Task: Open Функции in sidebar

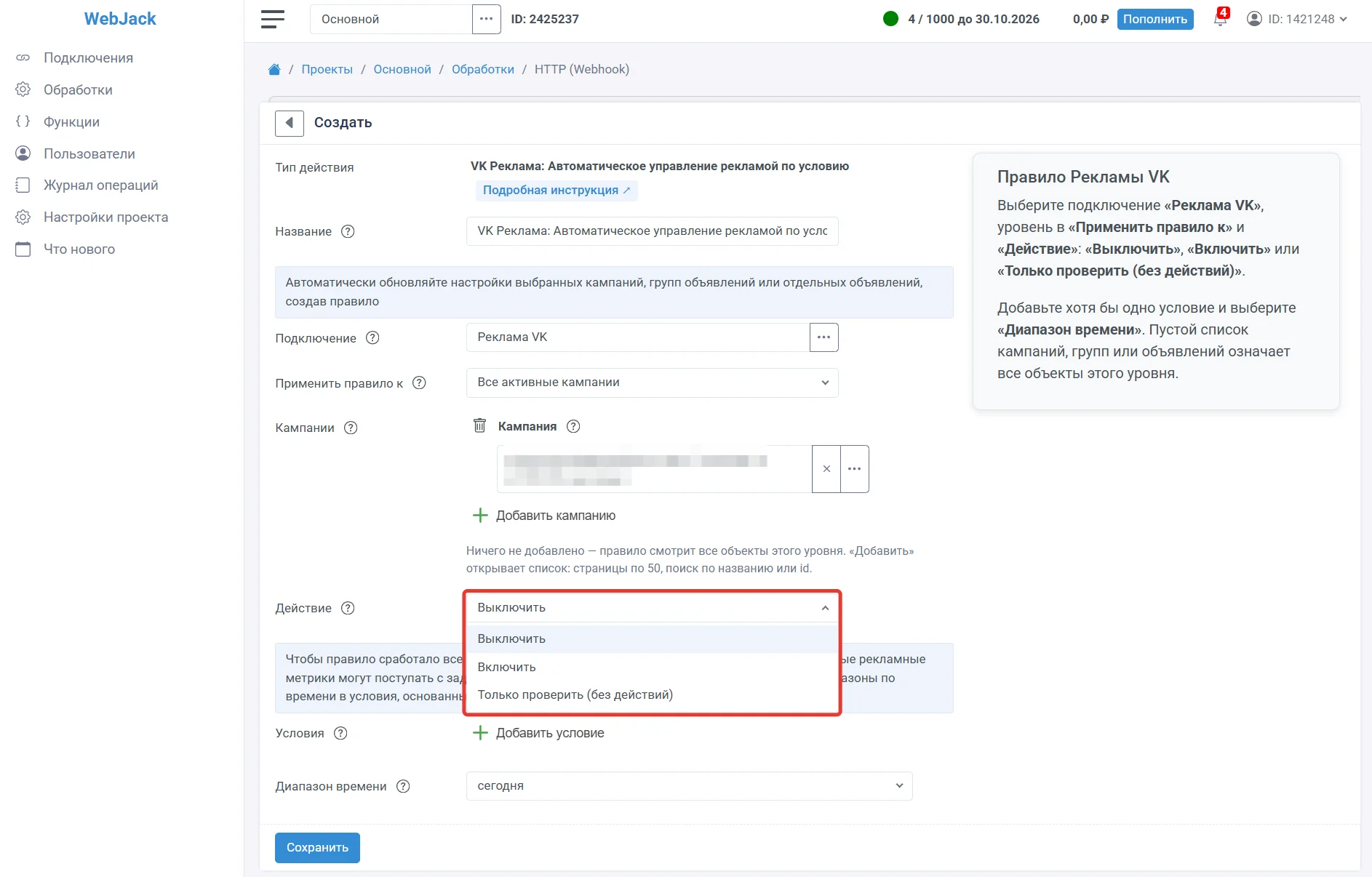Action: coord(71,122)
